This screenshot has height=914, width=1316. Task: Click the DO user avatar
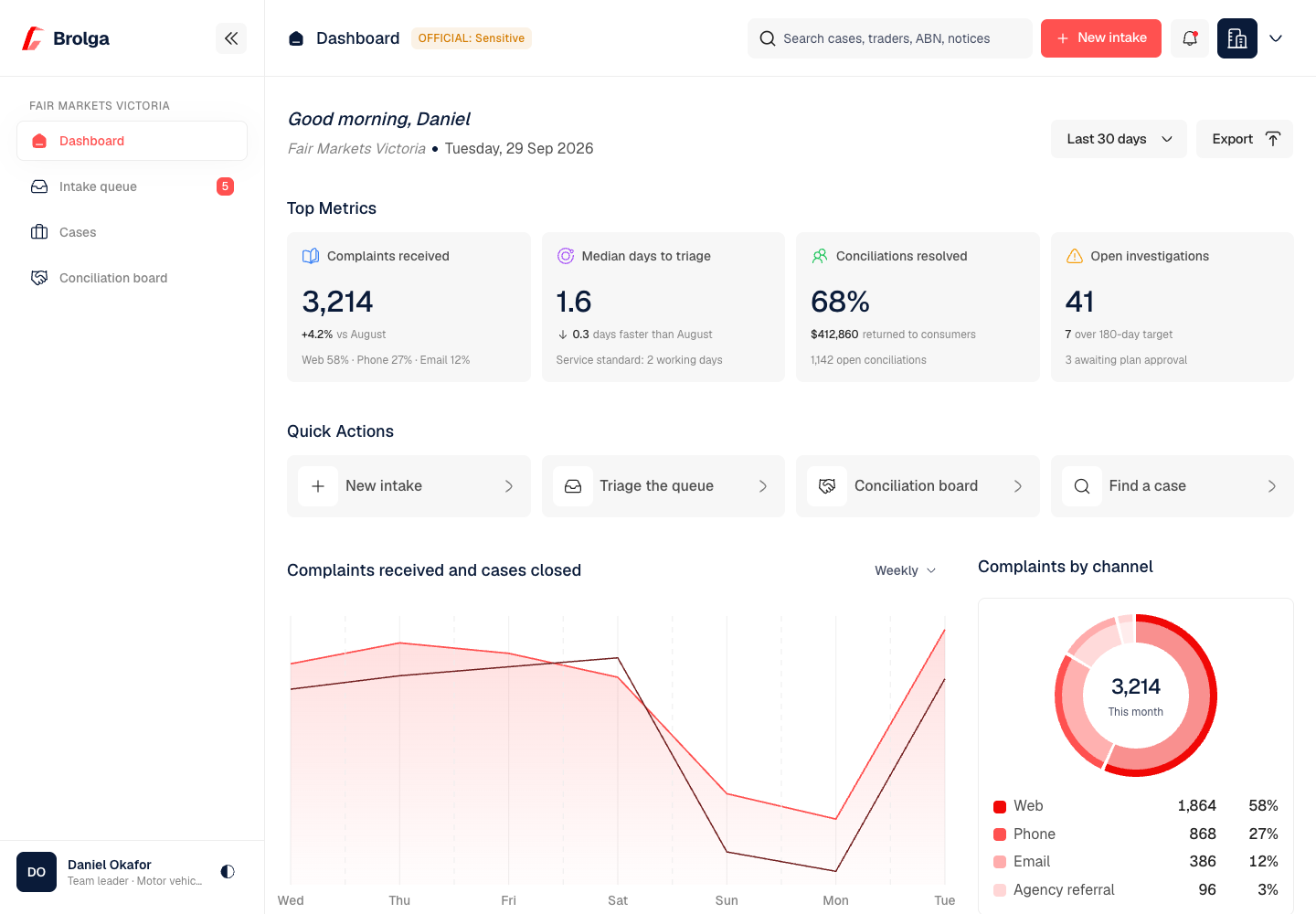tap(37, 872)
